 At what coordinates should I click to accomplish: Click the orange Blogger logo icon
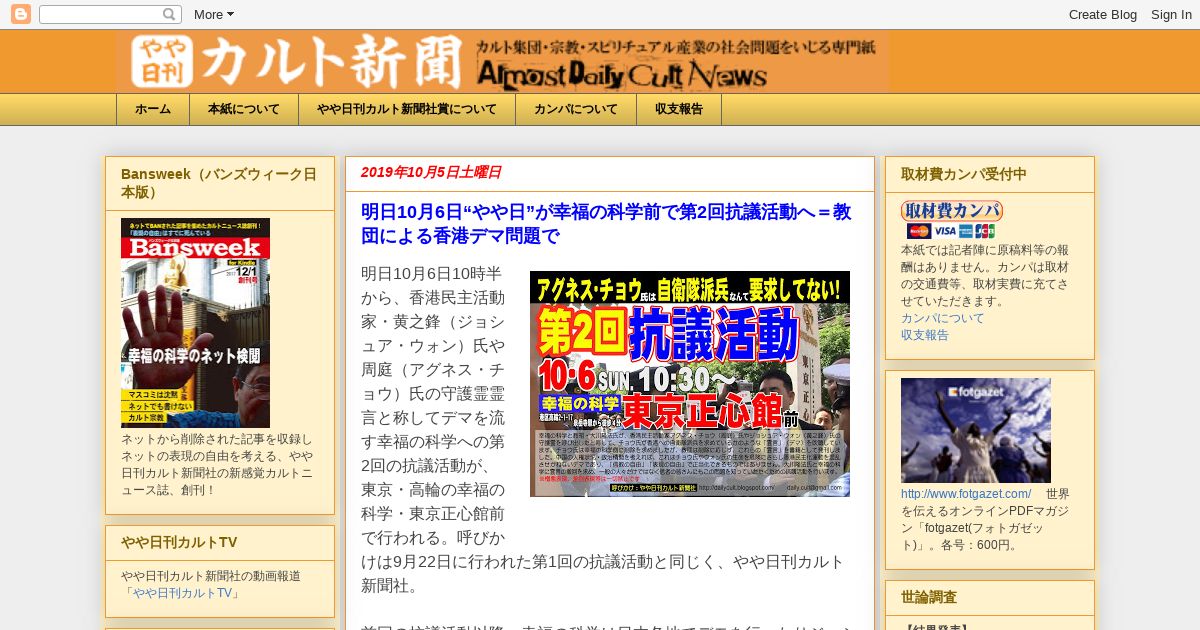pyautogui.click(x=20, y=14)
